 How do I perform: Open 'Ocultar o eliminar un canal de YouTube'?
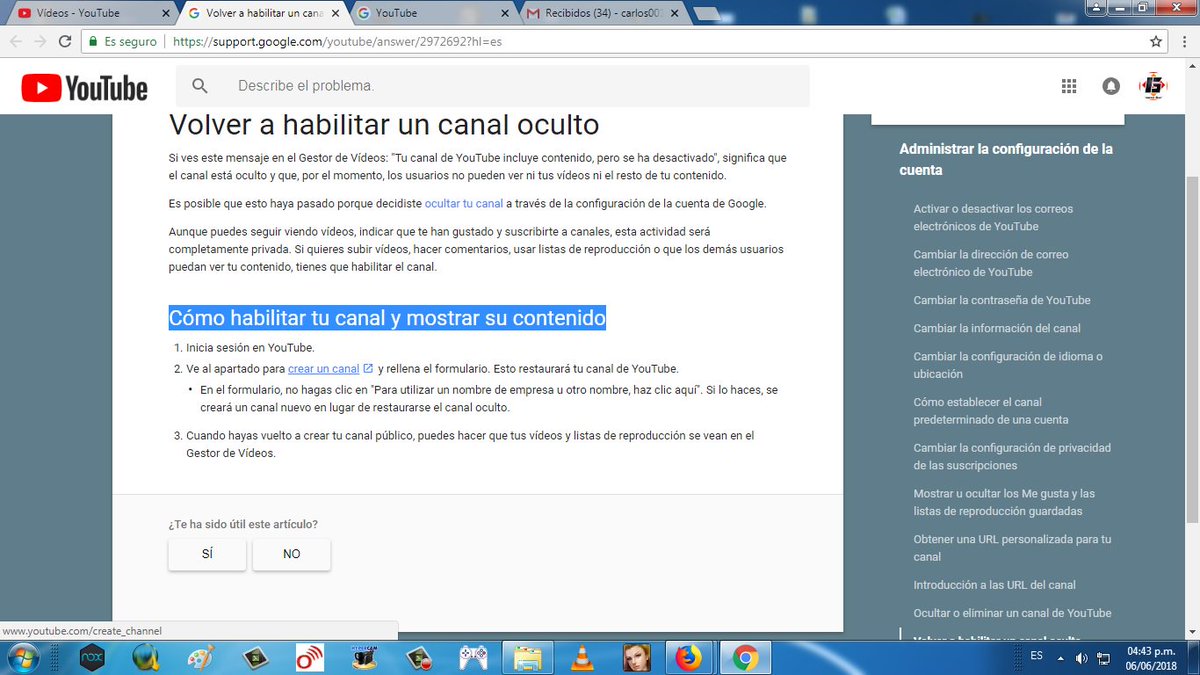pyautogui.click(x=1012, y=613)
